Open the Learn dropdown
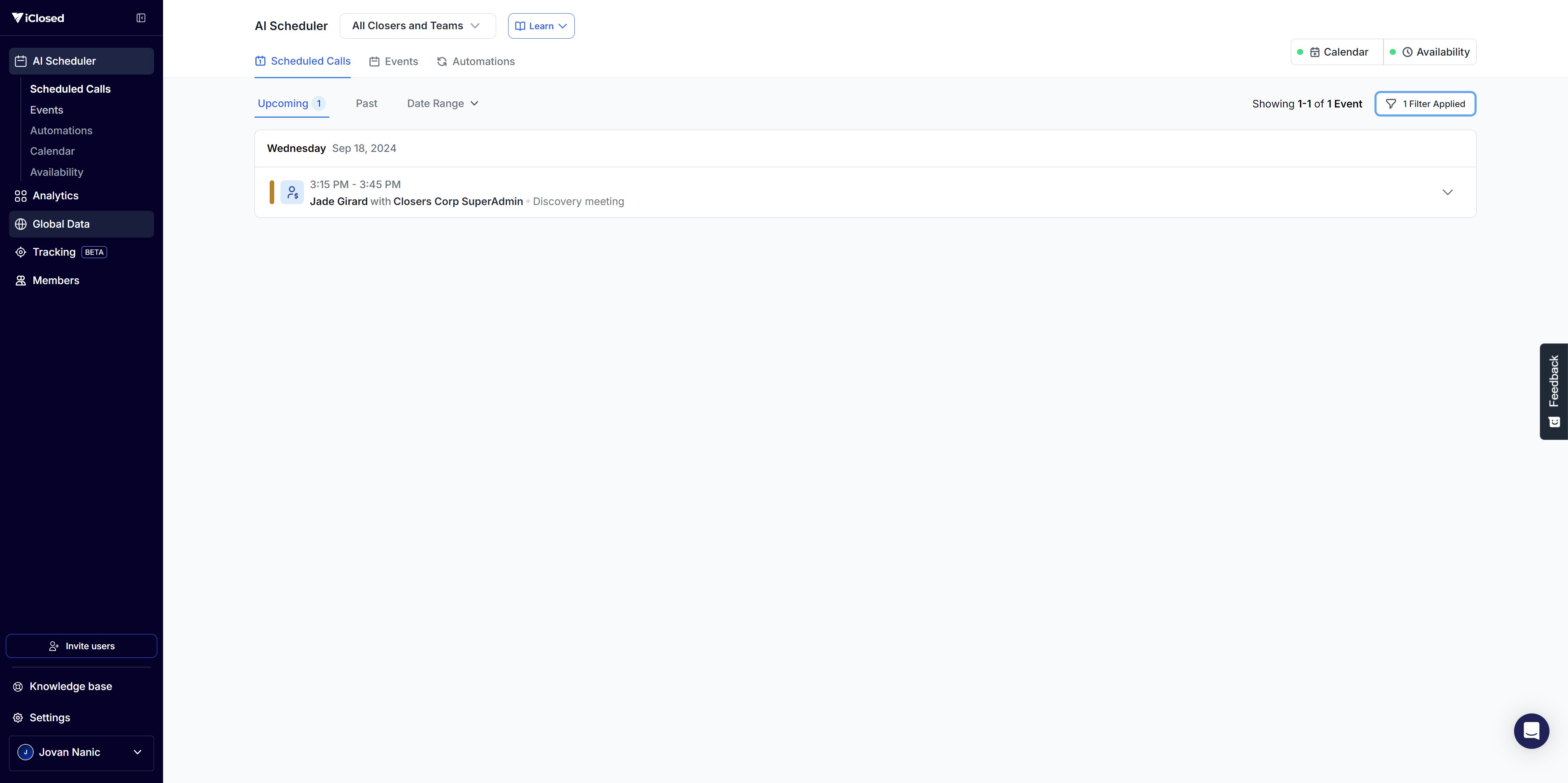1568x783 pixels. (541, 26)
